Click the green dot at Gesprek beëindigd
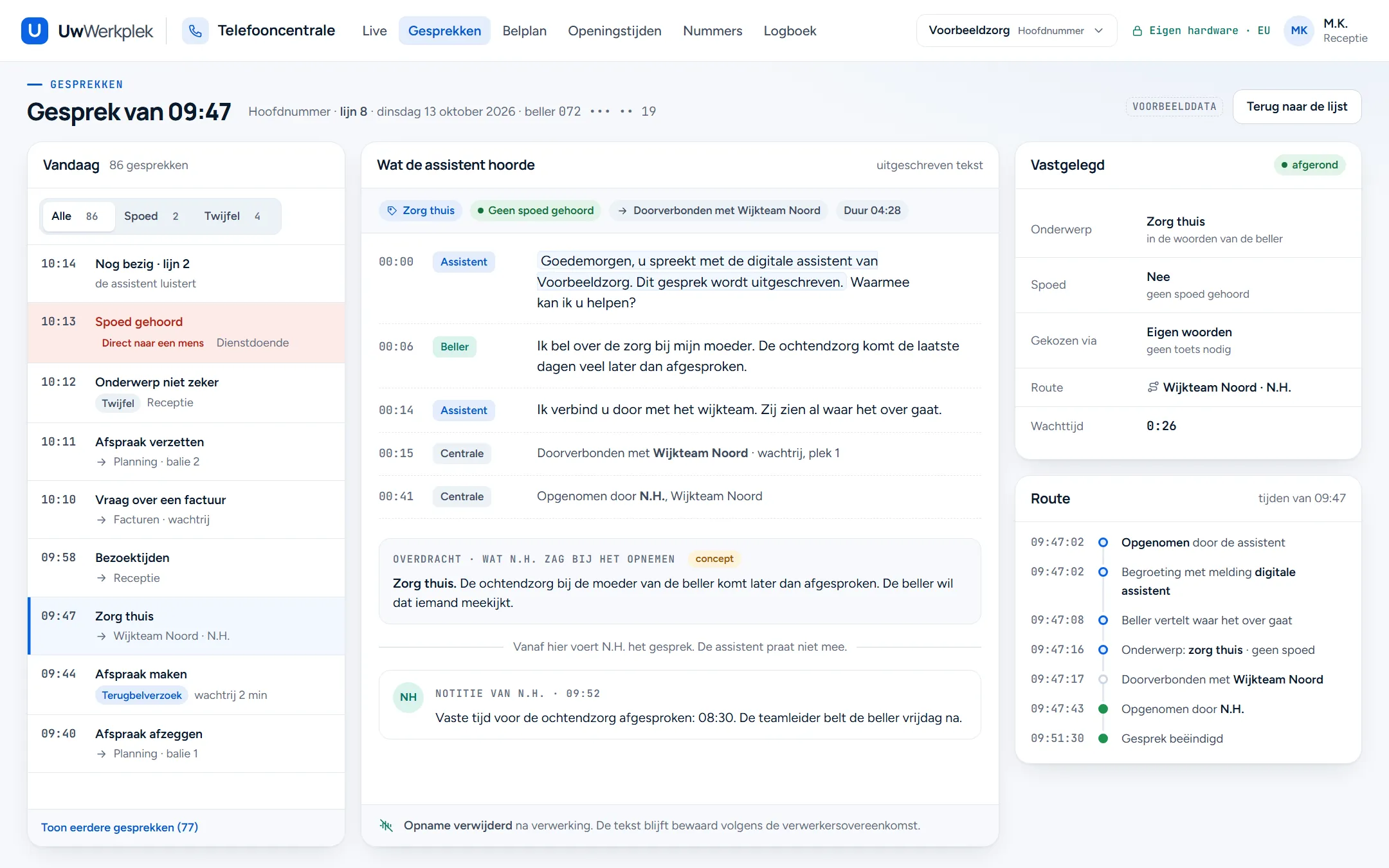 (1103, 738)
